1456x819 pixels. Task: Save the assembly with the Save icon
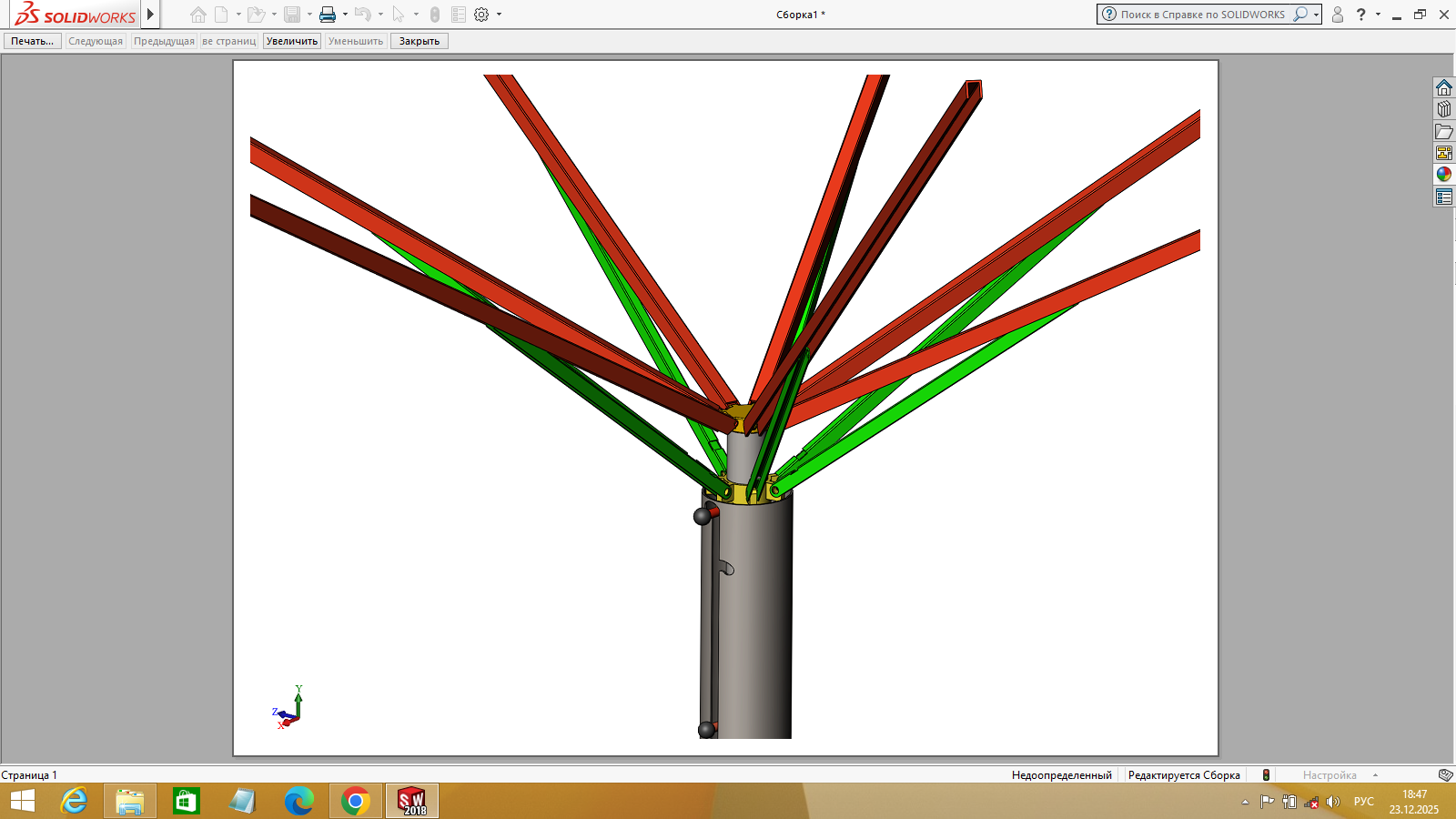coord(292,15)
